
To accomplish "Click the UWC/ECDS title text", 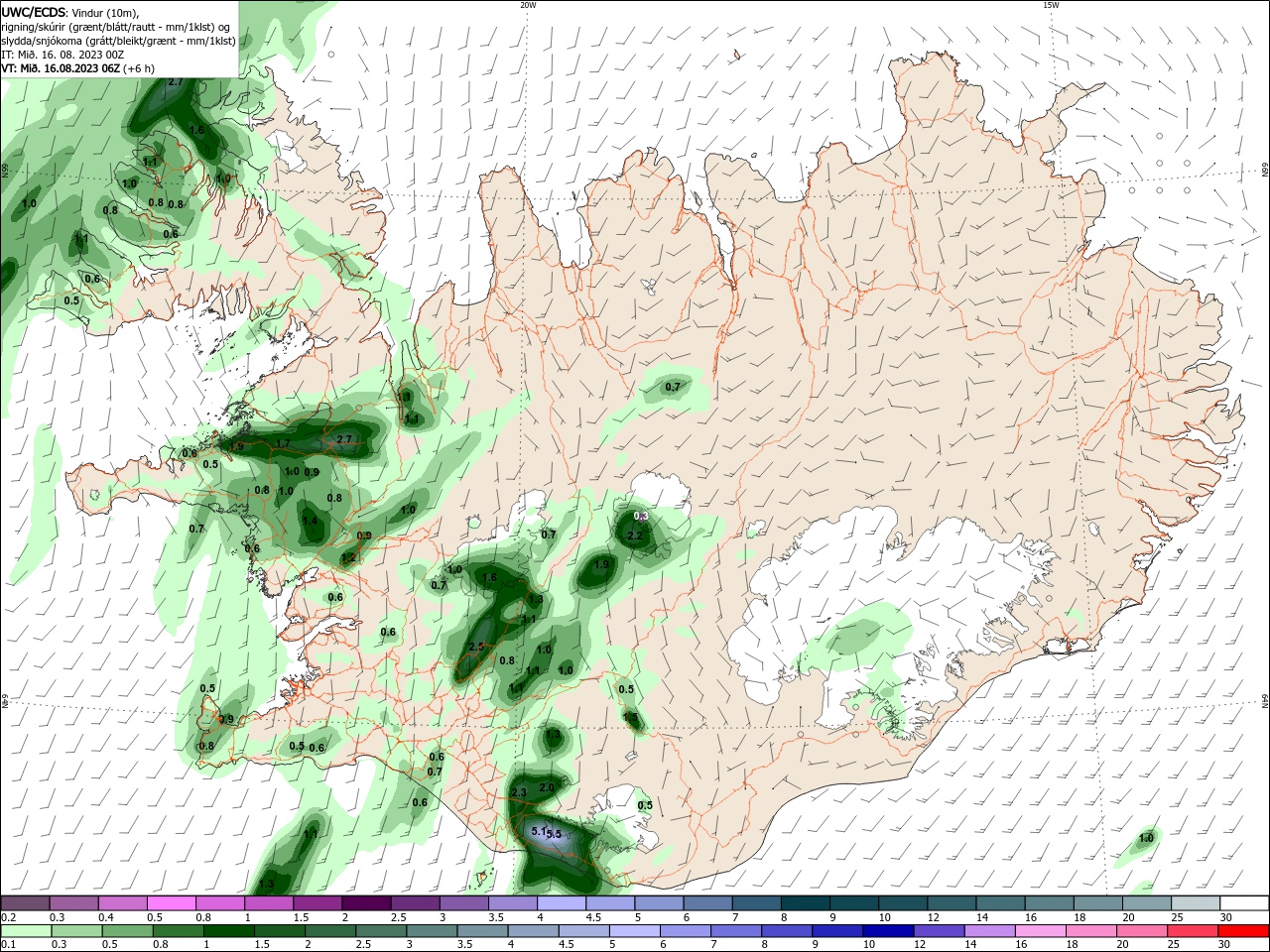I will point(34,12).
